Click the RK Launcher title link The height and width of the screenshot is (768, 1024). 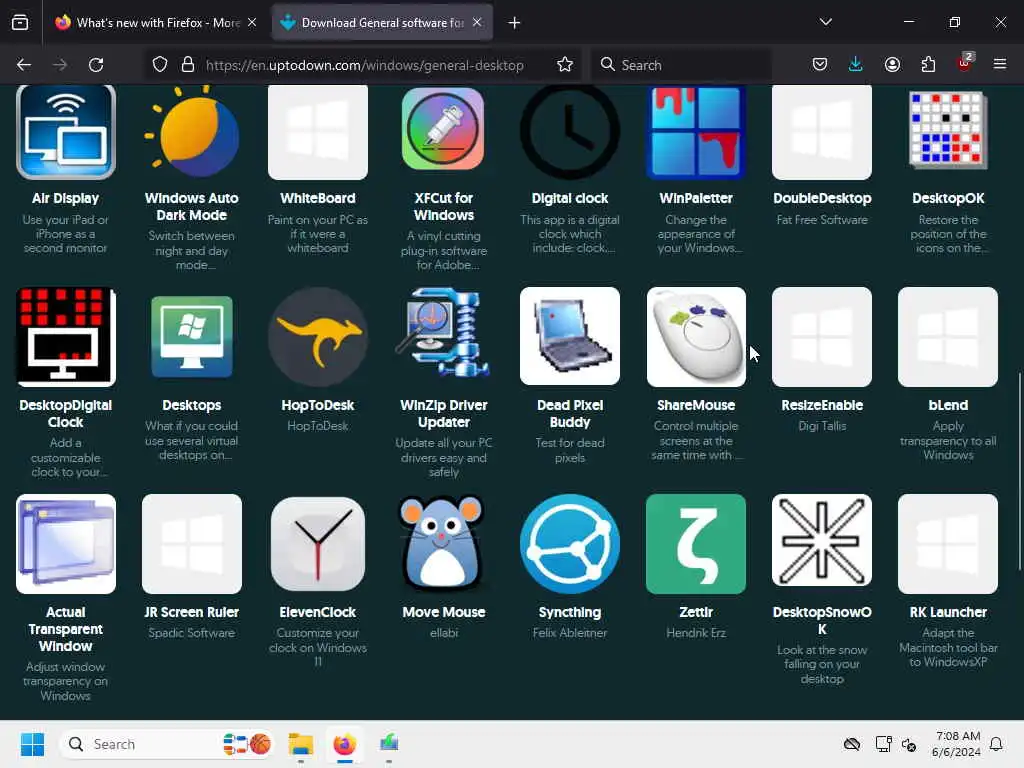point(948,612)
